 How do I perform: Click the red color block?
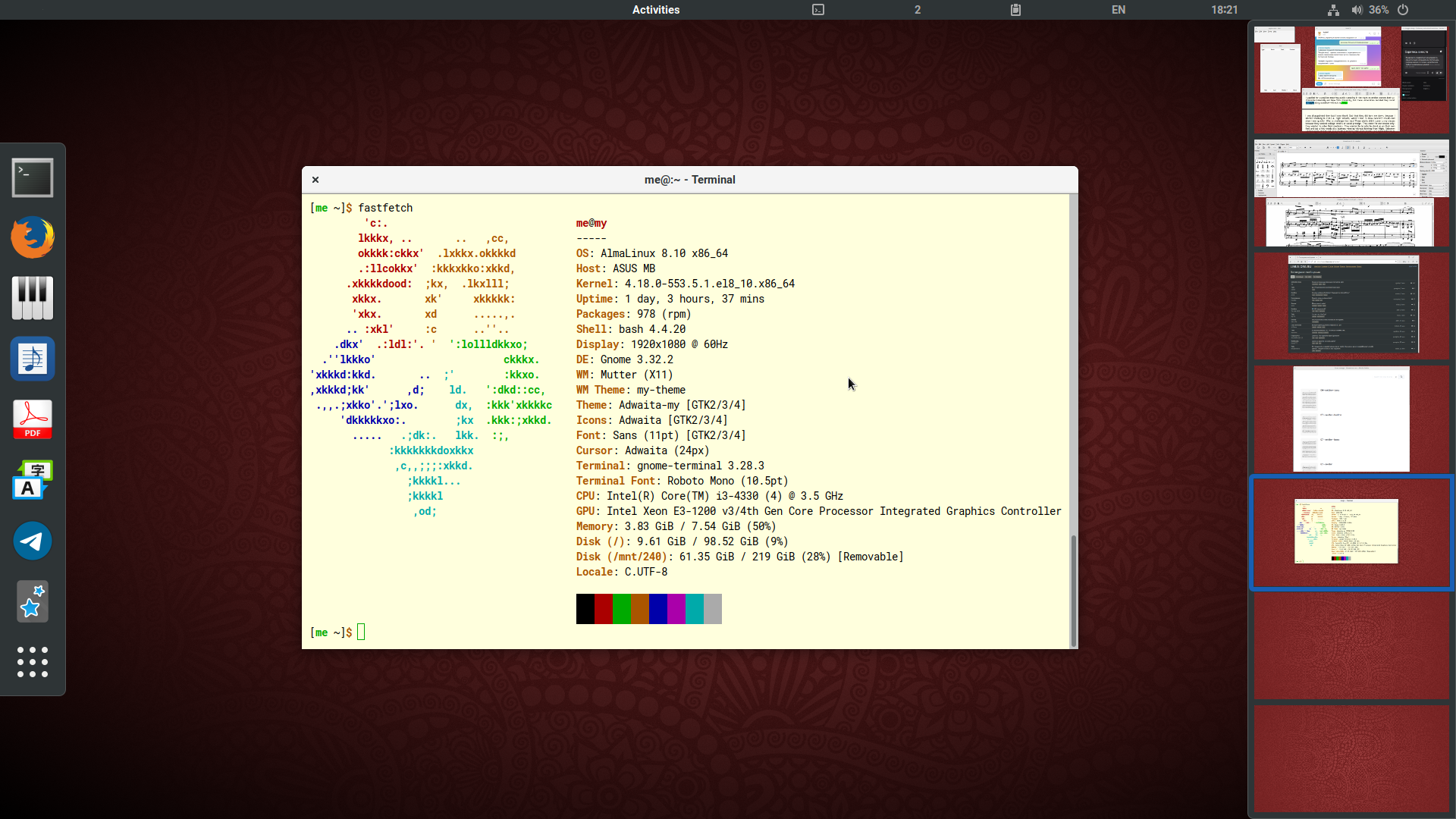pyautogui.click(x=603, y=609)
